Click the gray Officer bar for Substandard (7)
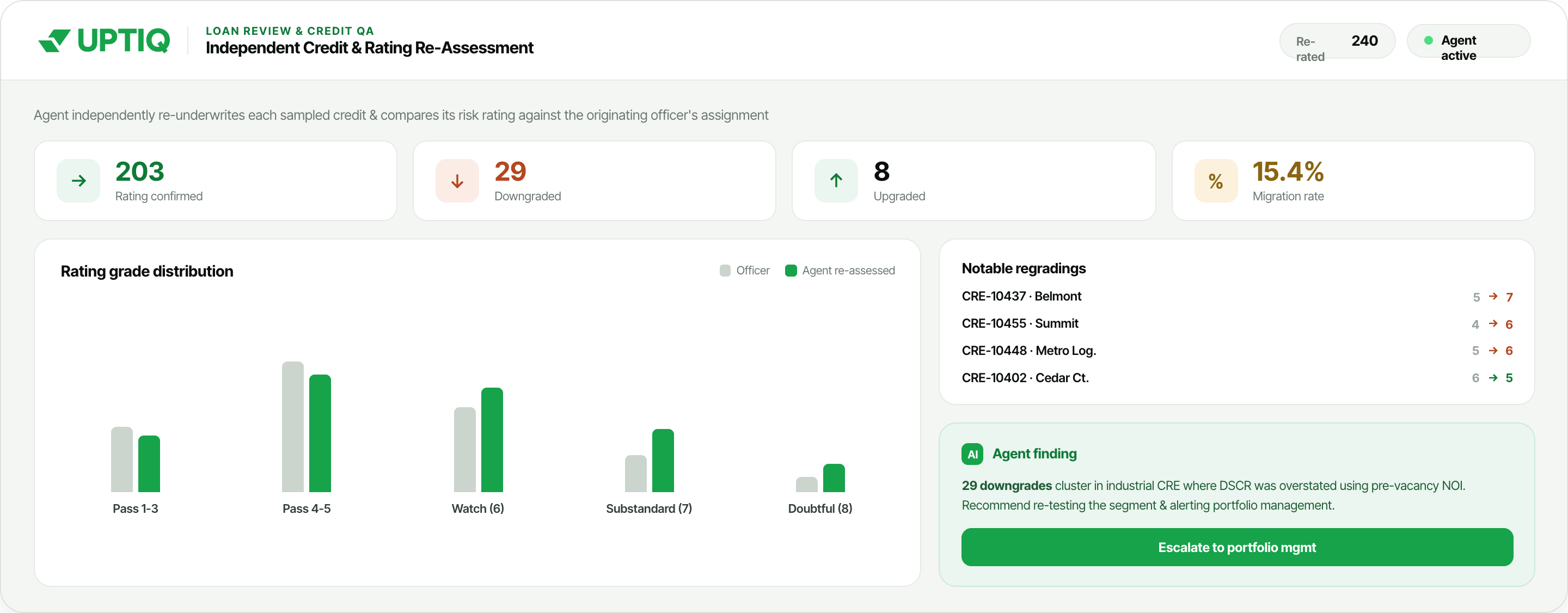1568x613 pixels. click(635, 474)
